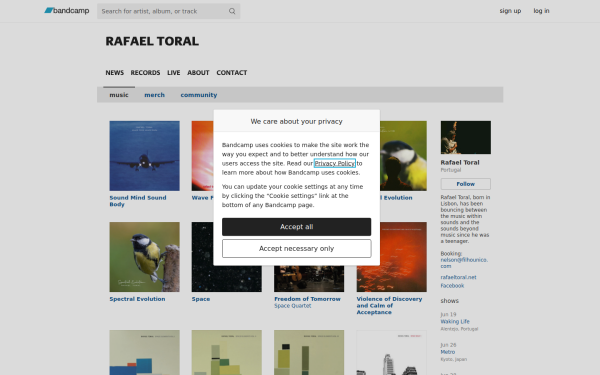Open the Facebook link
The height and width of the screenshot is (375, 600).
[452, 286]
